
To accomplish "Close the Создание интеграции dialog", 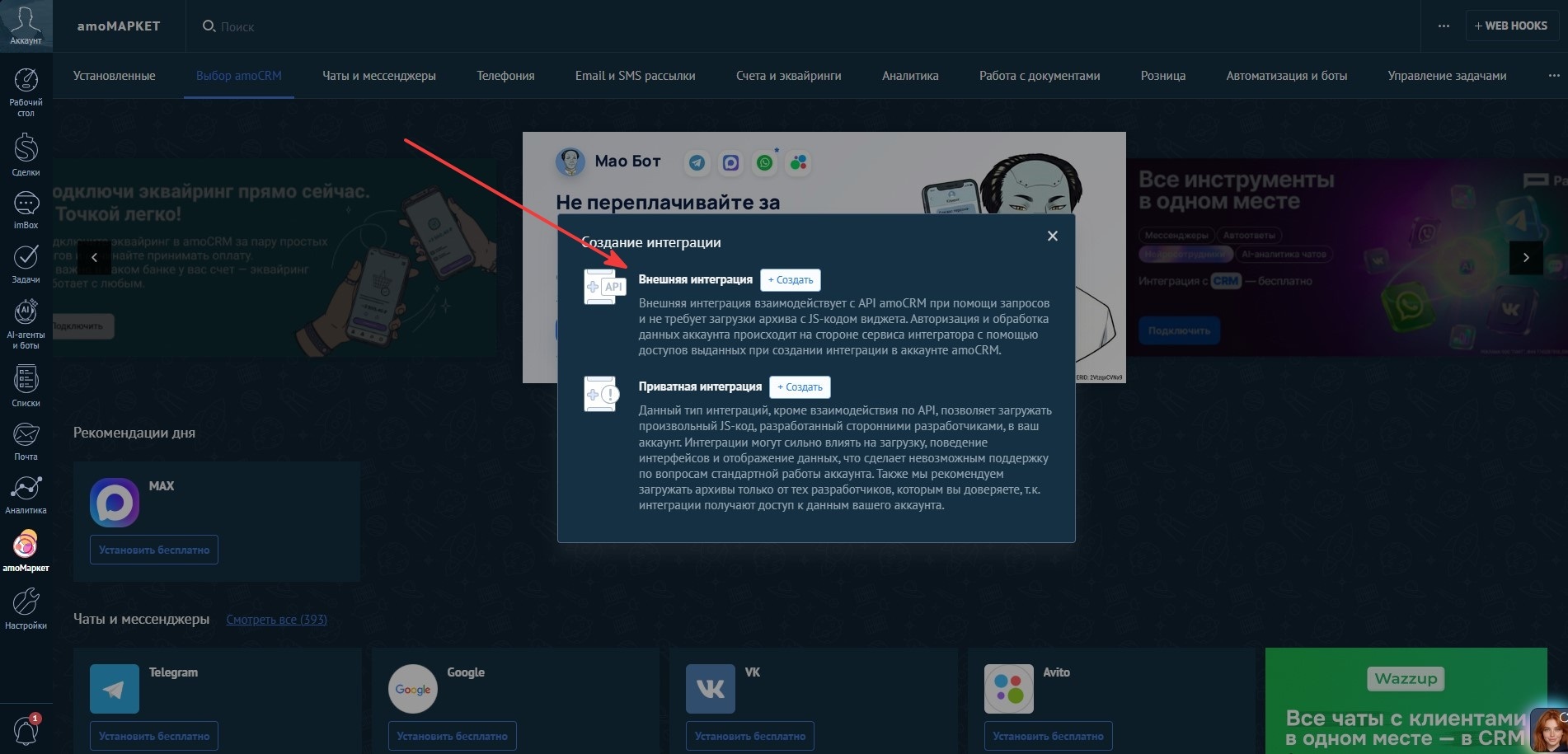I will tap(1052, 236).
